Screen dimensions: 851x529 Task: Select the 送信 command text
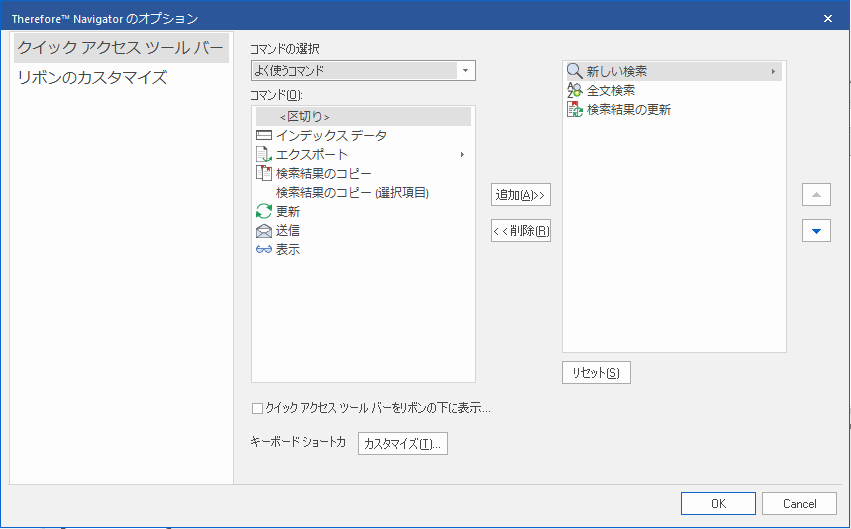click(288, 231)
